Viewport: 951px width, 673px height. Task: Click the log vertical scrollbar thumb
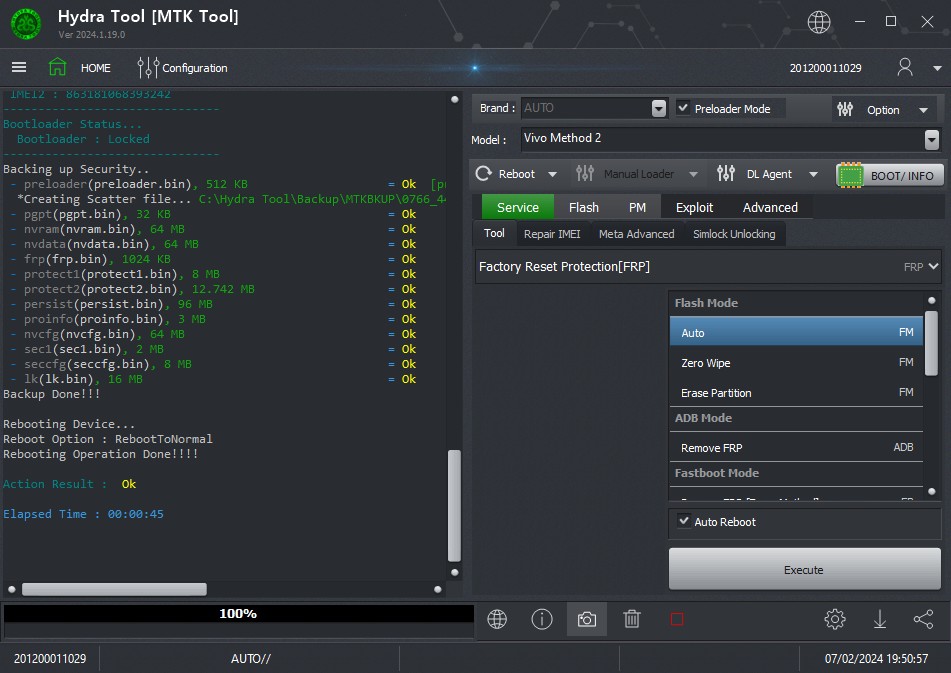(454, 506)
